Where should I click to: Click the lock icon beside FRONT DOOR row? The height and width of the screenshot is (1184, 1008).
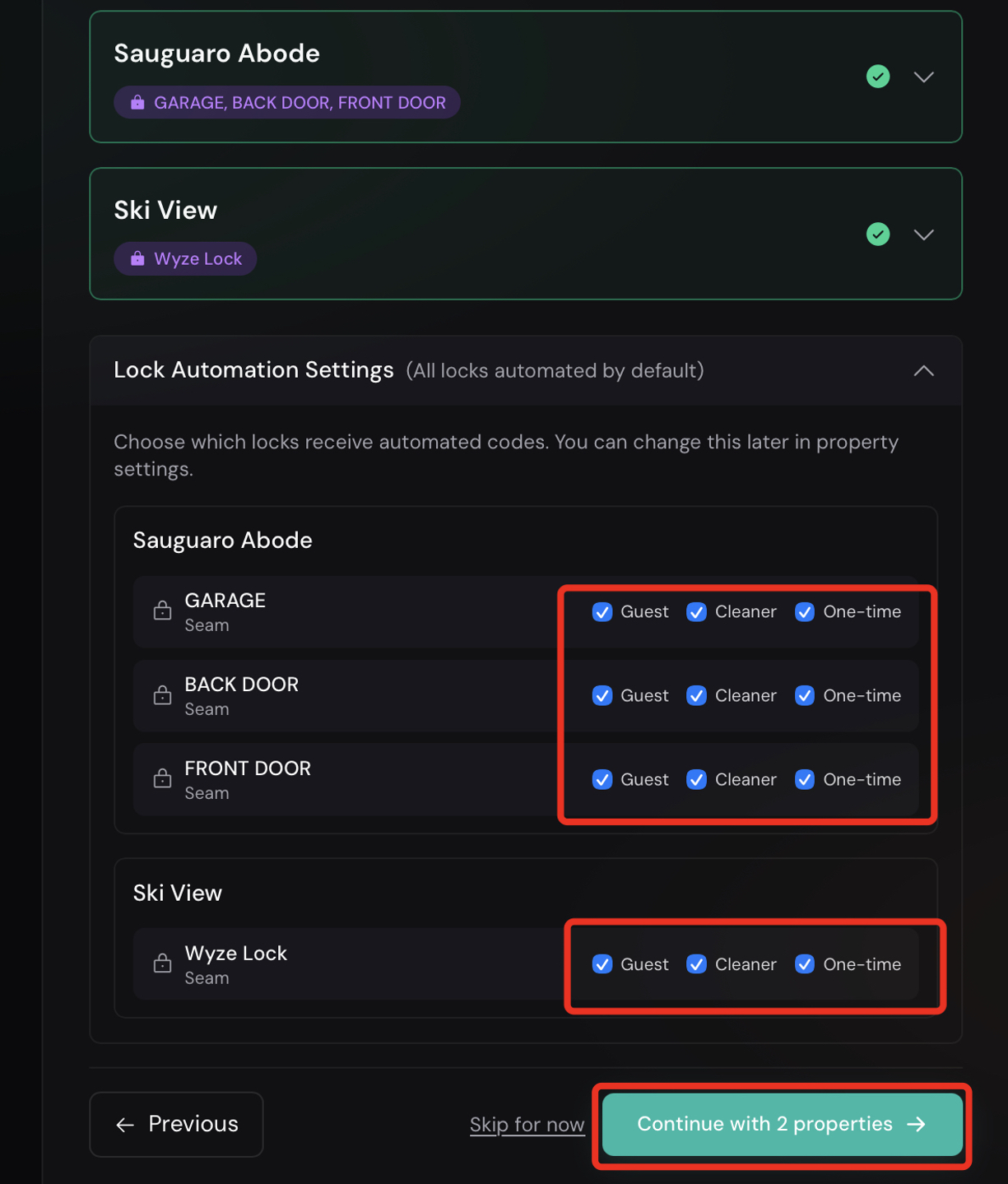tap(162, 779)
